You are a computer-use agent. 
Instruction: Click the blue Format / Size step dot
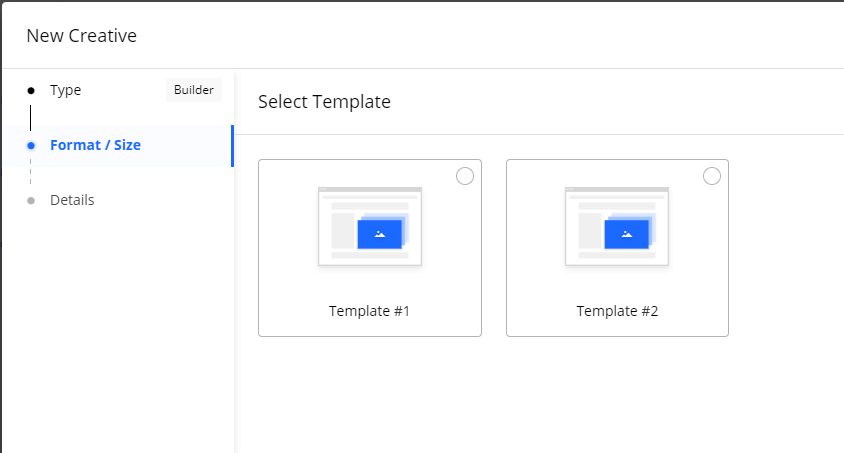[31, 145]
